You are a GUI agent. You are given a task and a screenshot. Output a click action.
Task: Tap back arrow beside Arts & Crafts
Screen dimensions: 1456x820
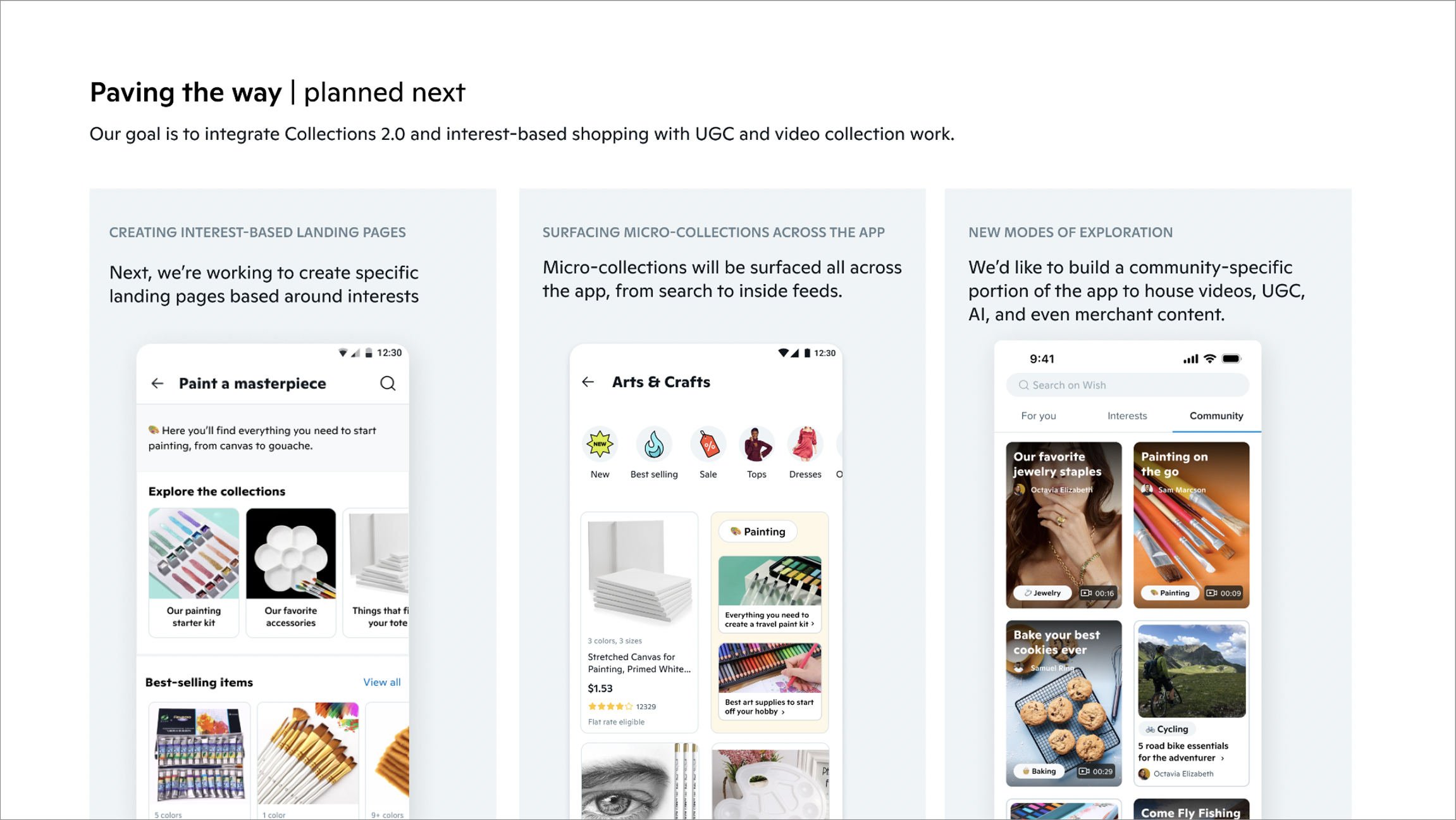click(x=588, y=382)
